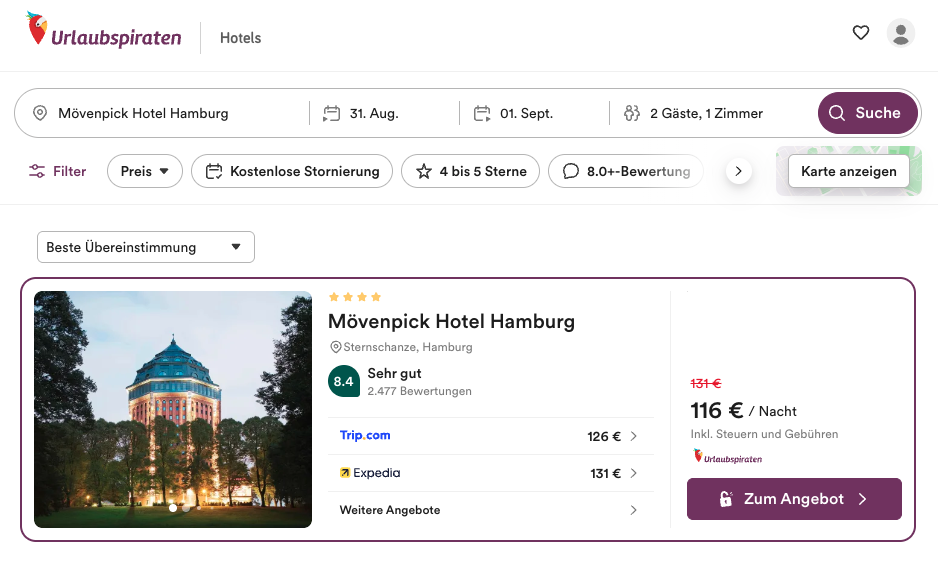Open Trip.com offer for 126 €
Image resolution: width=938 pixels, height=567 pixels.
pyautogui.click(x=491, y=436)
